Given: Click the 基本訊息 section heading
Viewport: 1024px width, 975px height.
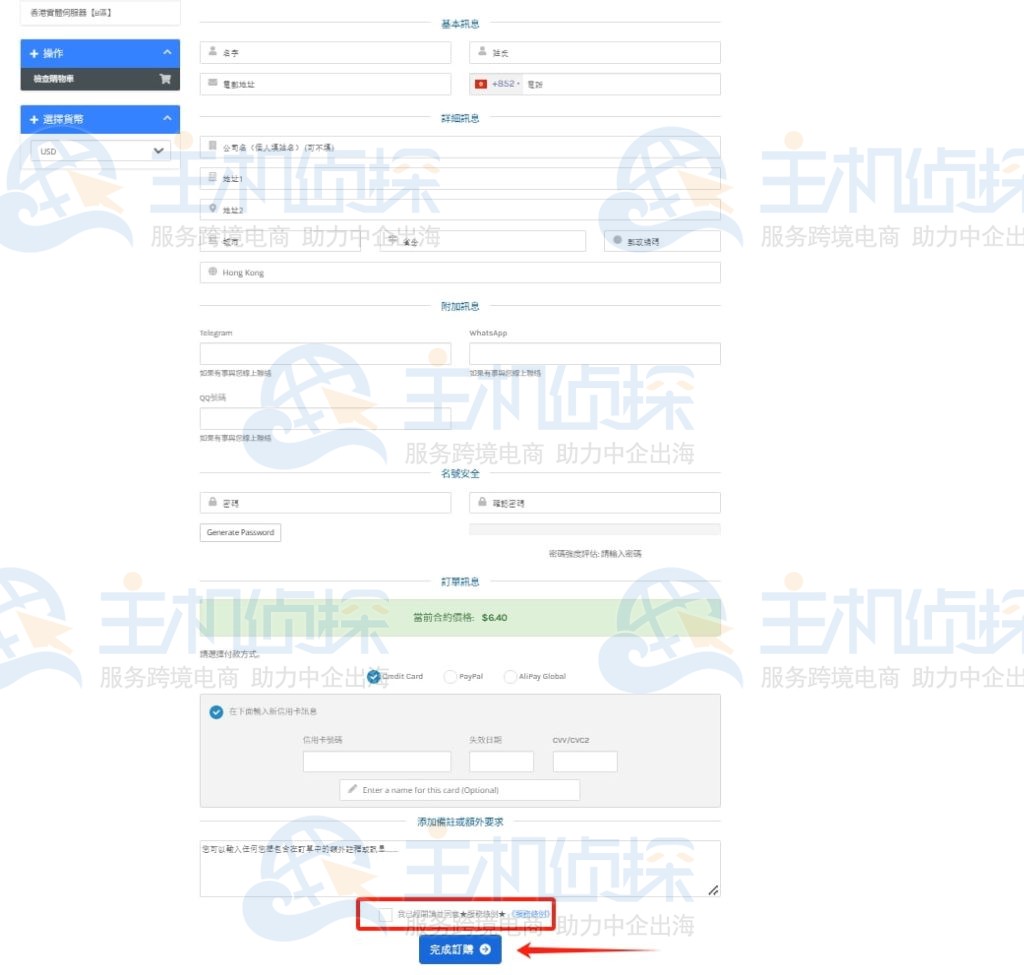Looking at the screenshot, I should 460,24.
